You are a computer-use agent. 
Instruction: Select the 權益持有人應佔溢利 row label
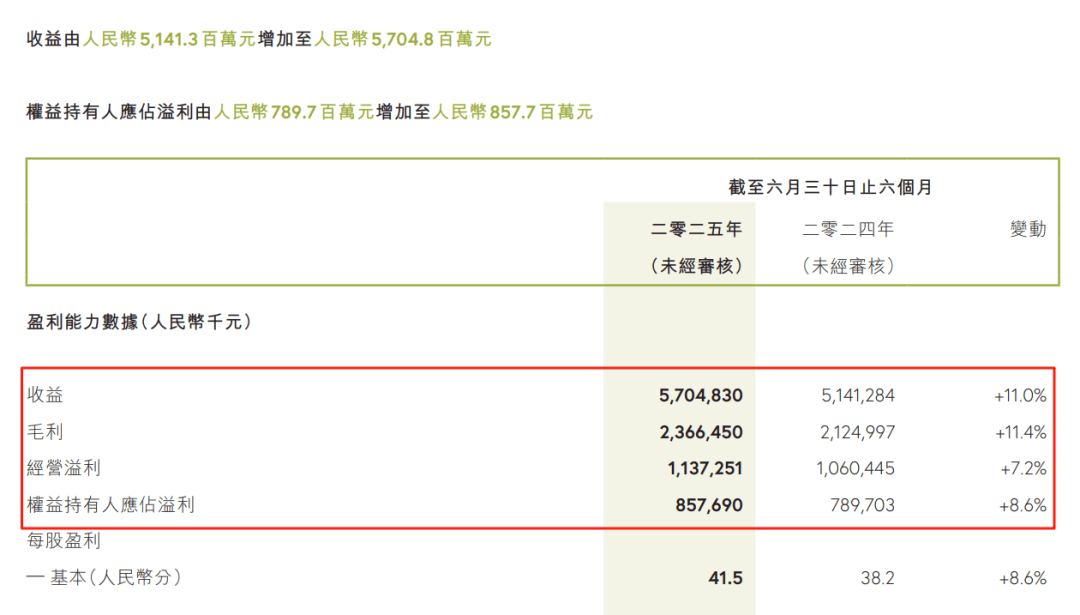coord(110,505)
